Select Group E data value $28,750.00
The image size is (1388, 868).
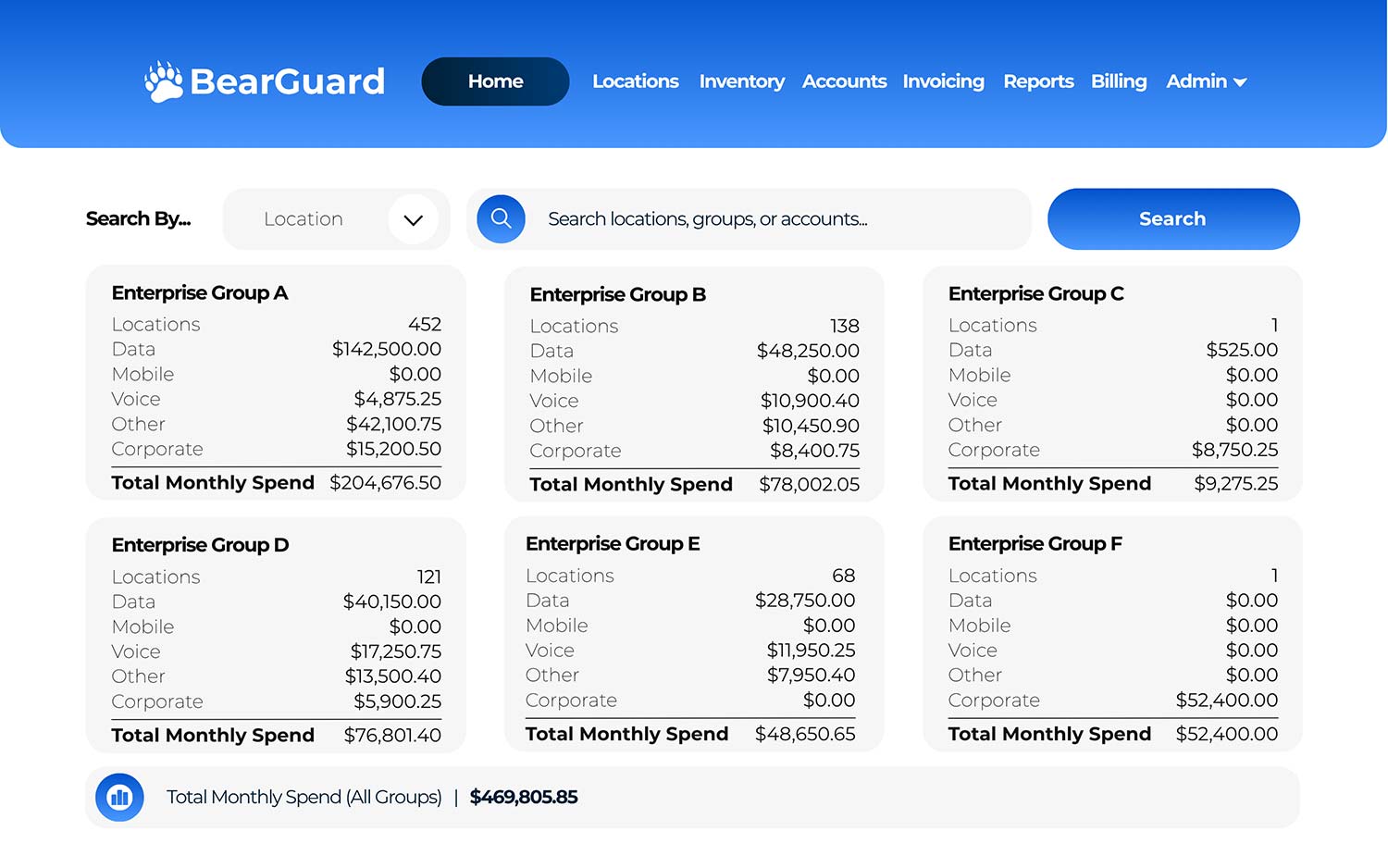805,601
